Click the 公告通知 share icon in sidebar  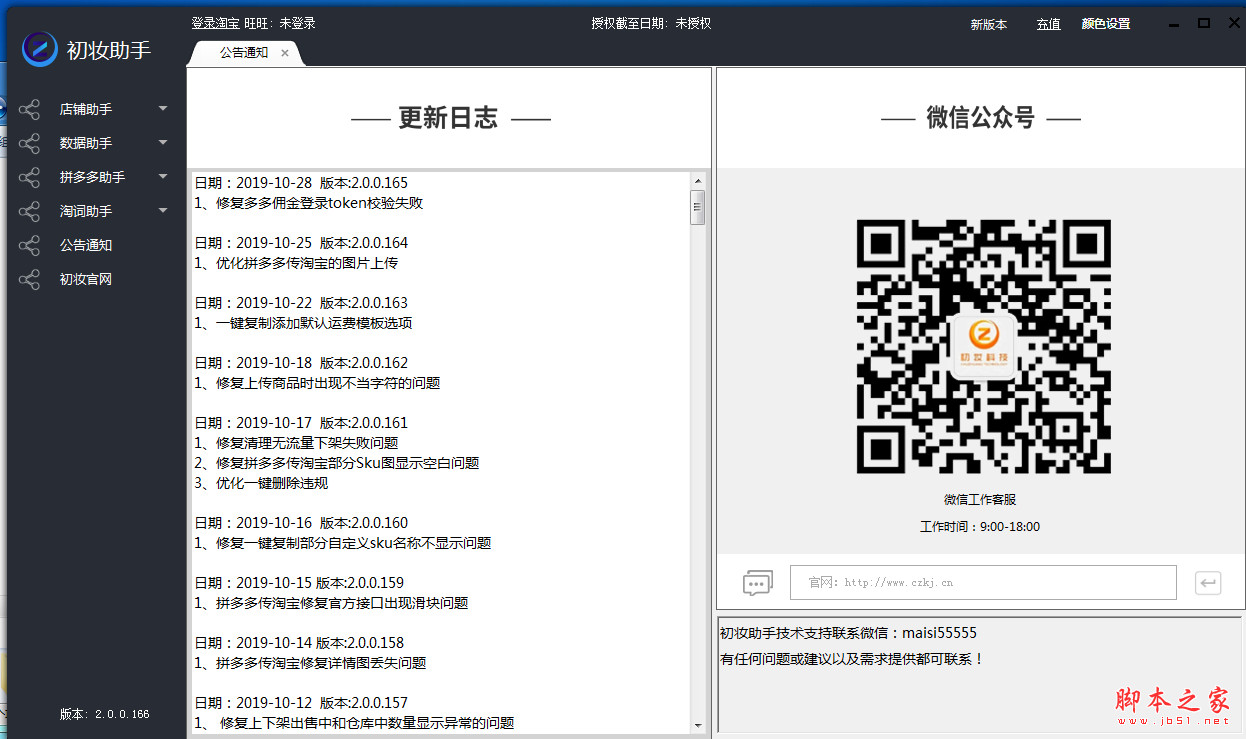(30, 245)
